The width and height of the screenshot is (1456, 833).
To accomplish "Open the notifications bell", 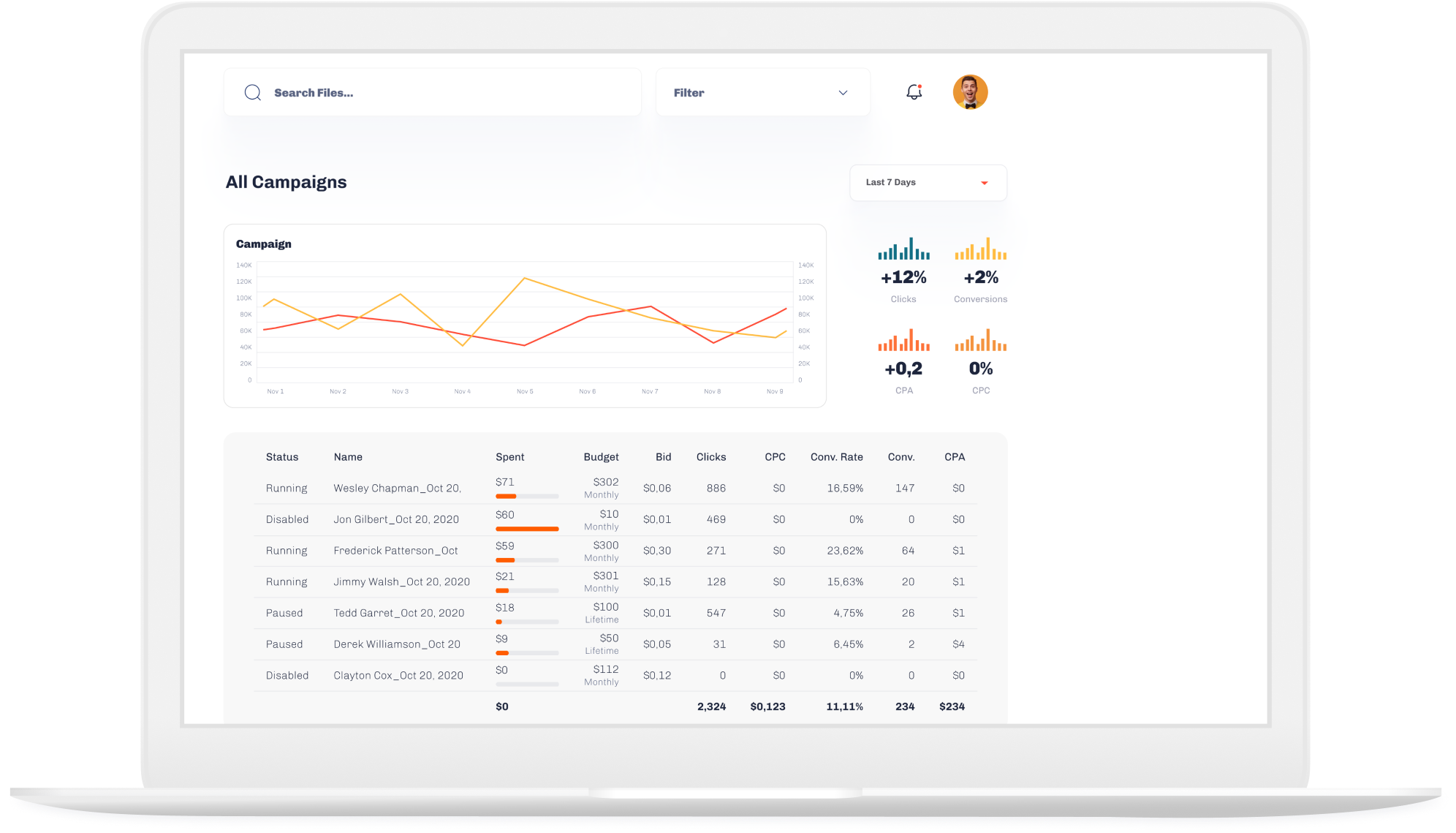I will [914, 92].
